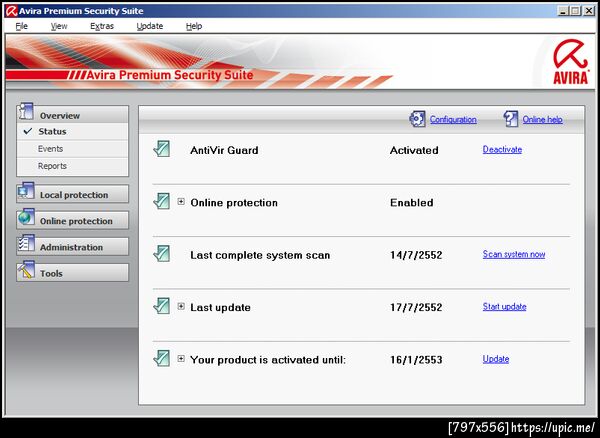This screenshot has width=600, height=438.
Task: Open the Help menu
Action: (x=194, y=26)
